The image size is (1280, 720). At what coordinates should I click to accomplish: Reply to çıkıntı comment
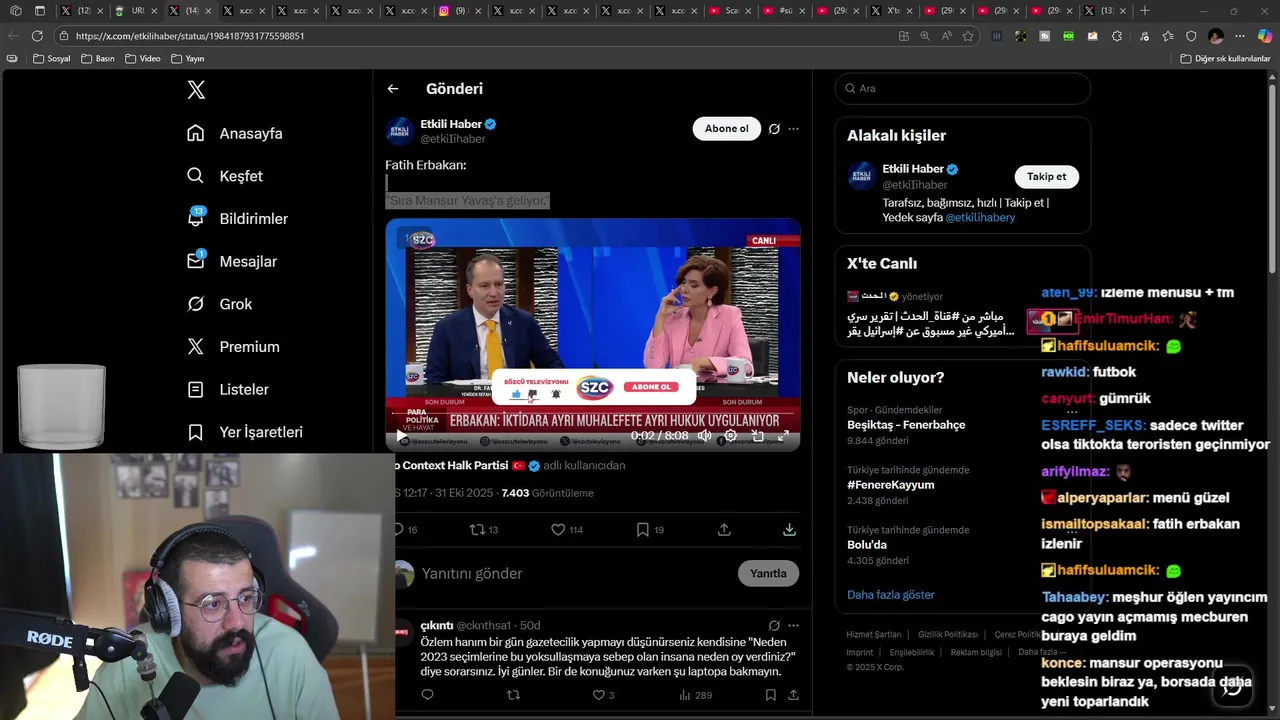tap(428, 695)
